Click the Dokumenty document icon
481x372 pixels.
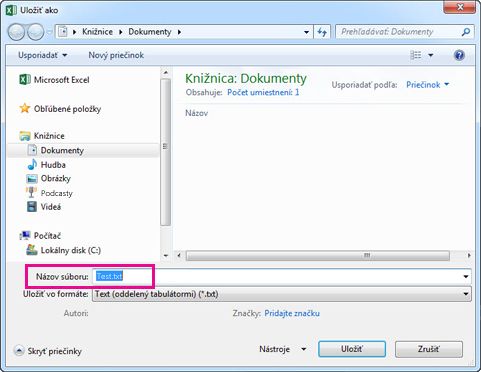[x=32, y=150]
